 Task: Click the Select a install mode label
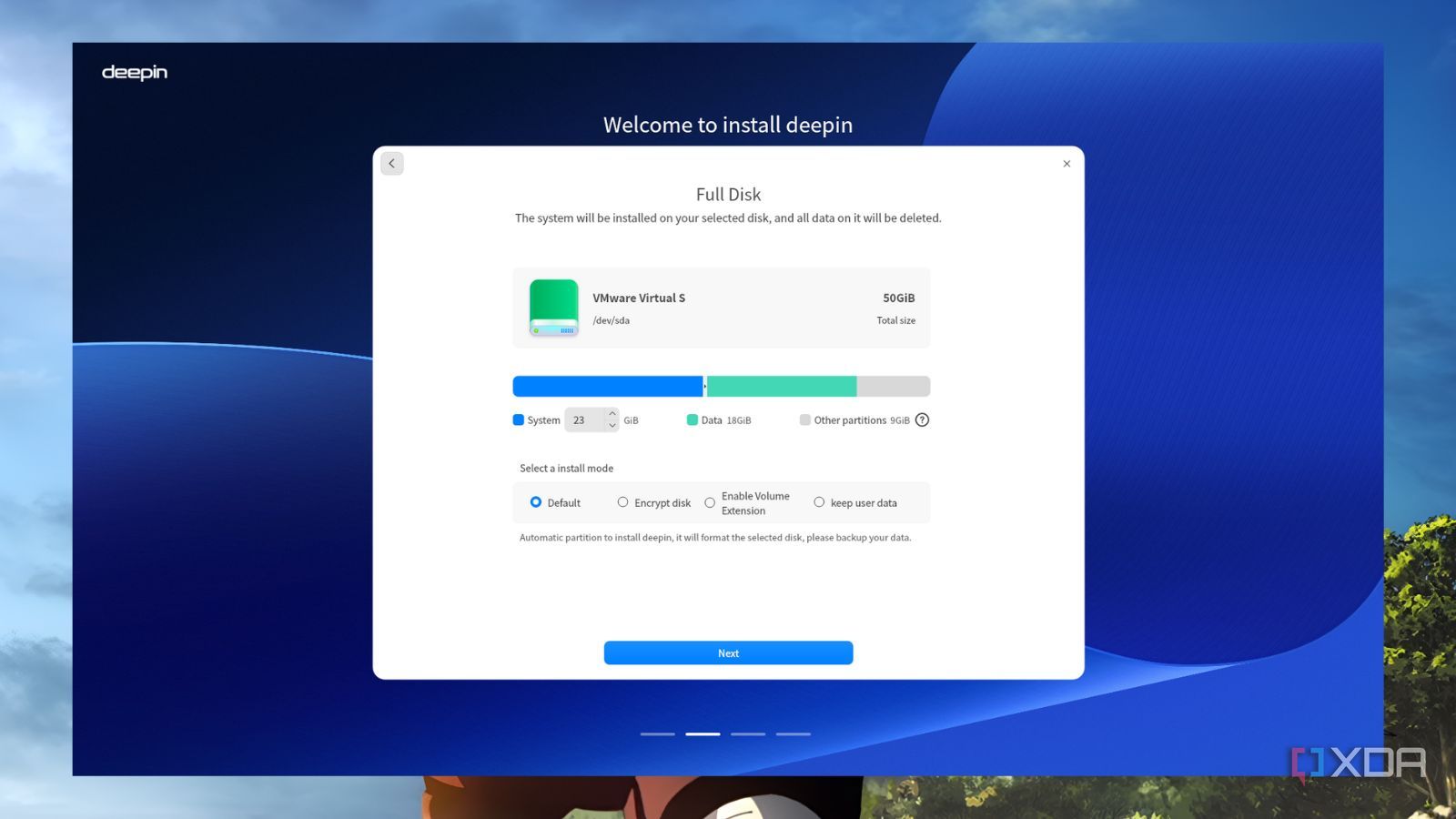(x=567, y=468)
